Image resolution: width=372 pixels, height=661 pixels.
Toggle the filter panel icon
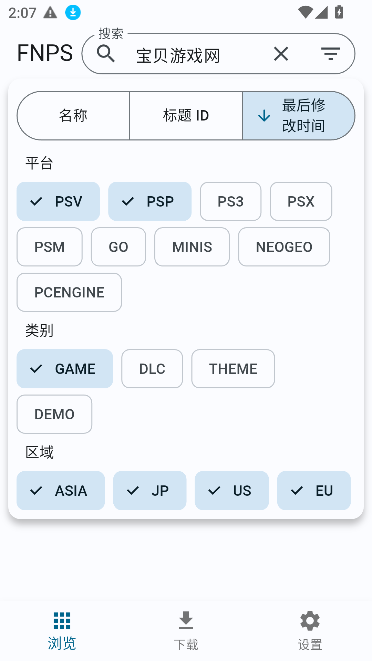pyautogui.click(x=330, y=54)
